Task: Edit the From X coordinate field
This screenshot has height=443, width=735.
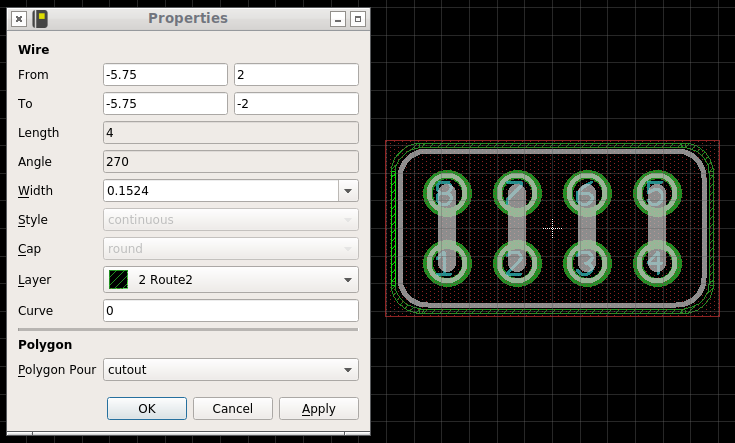Action: 165,75
